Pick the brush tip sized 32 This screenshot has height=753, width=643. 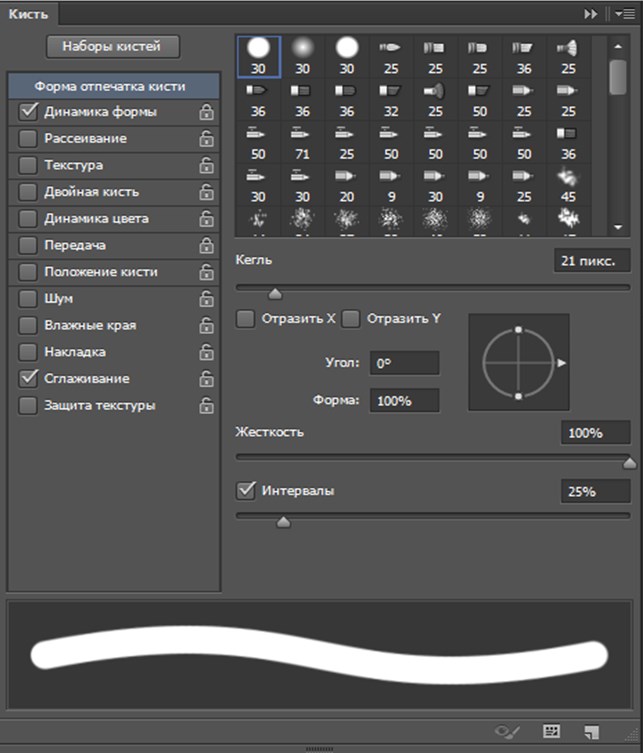click(x=391, y=100)
